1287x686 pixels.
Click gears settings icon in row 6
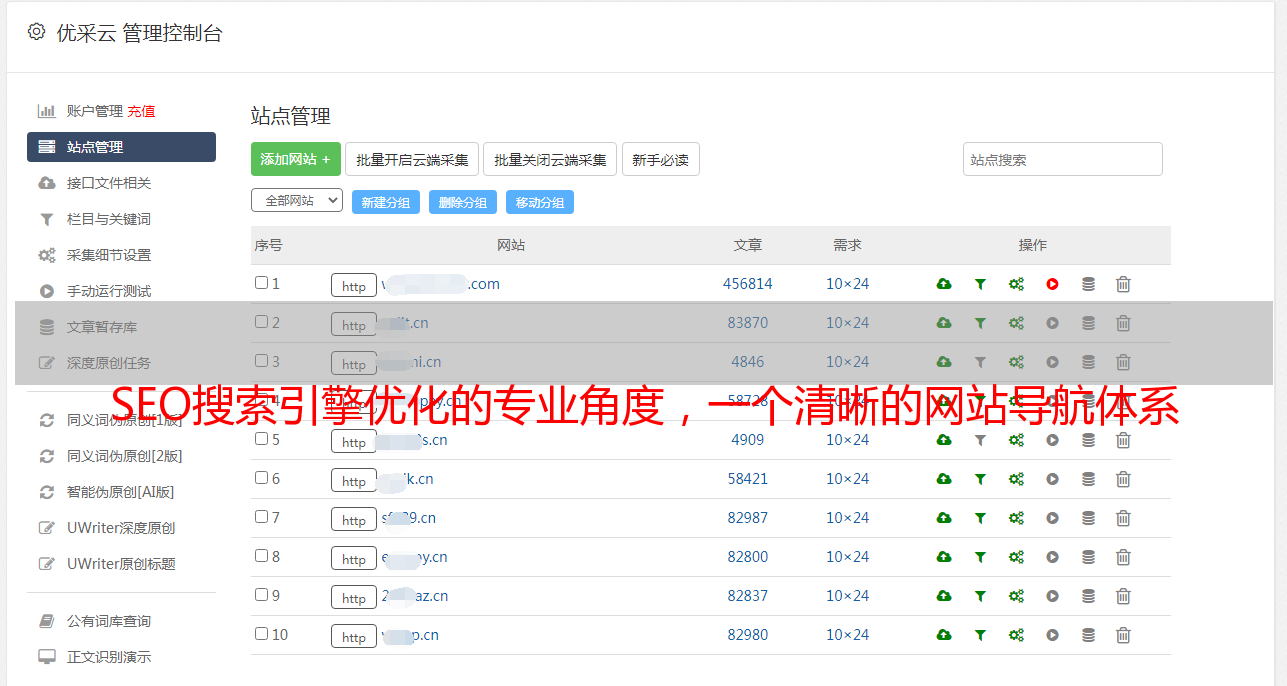coord(1016,479)
